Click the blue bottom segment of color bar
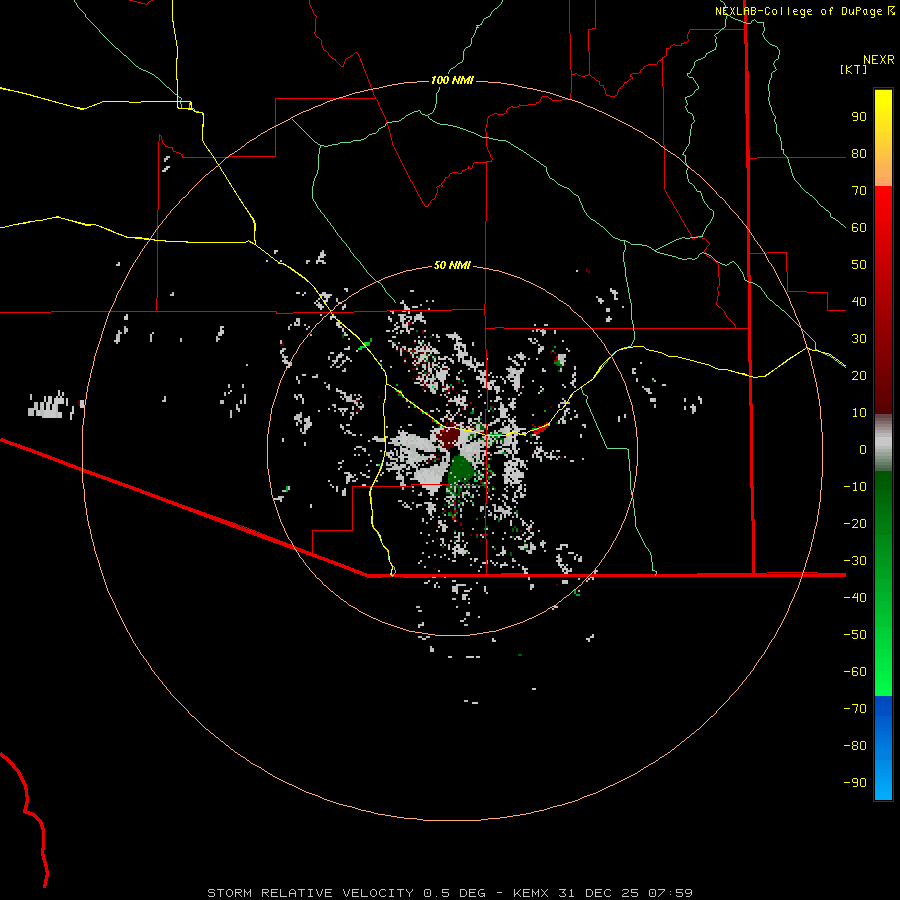 pyautogui.click(x=883, y=748)
